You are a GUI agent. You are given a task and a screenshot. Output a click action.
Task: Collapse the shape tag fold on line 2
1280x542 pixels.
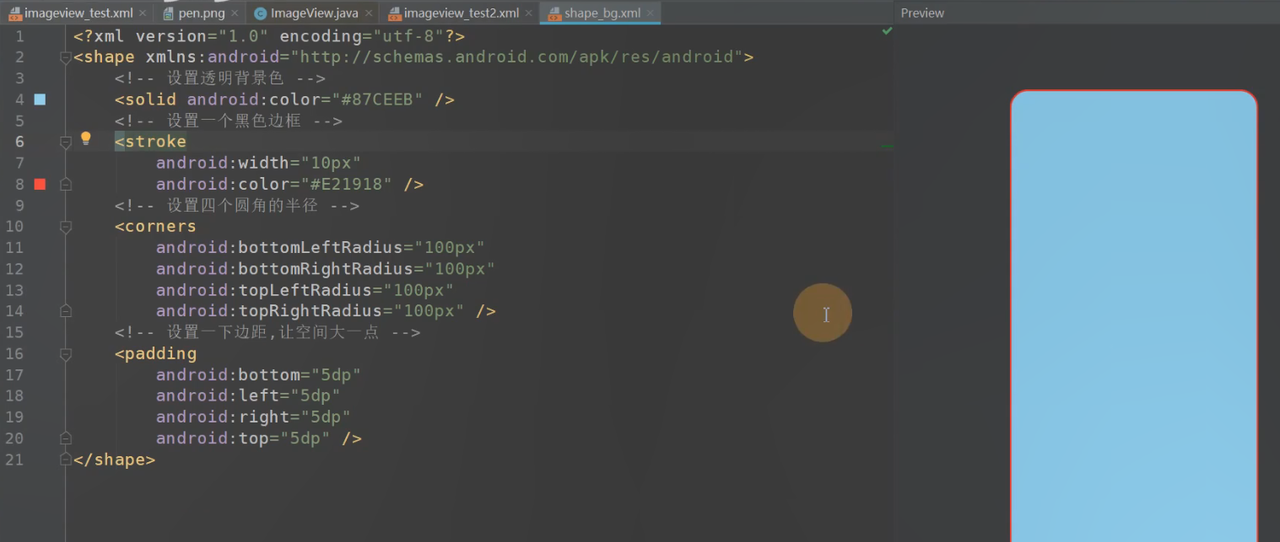(x=65, y=57)
